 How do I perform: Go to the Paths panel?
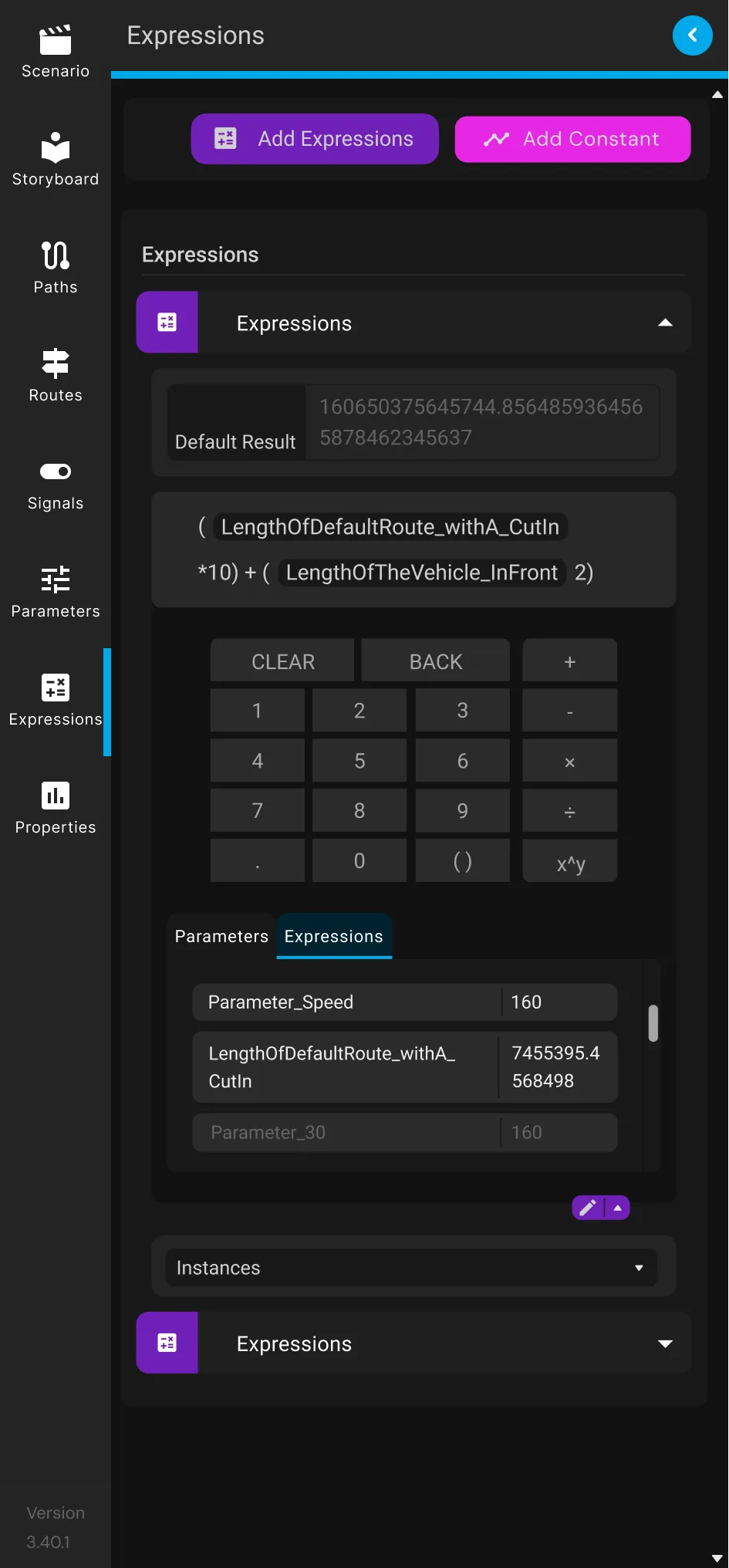(x=55, y=268)
